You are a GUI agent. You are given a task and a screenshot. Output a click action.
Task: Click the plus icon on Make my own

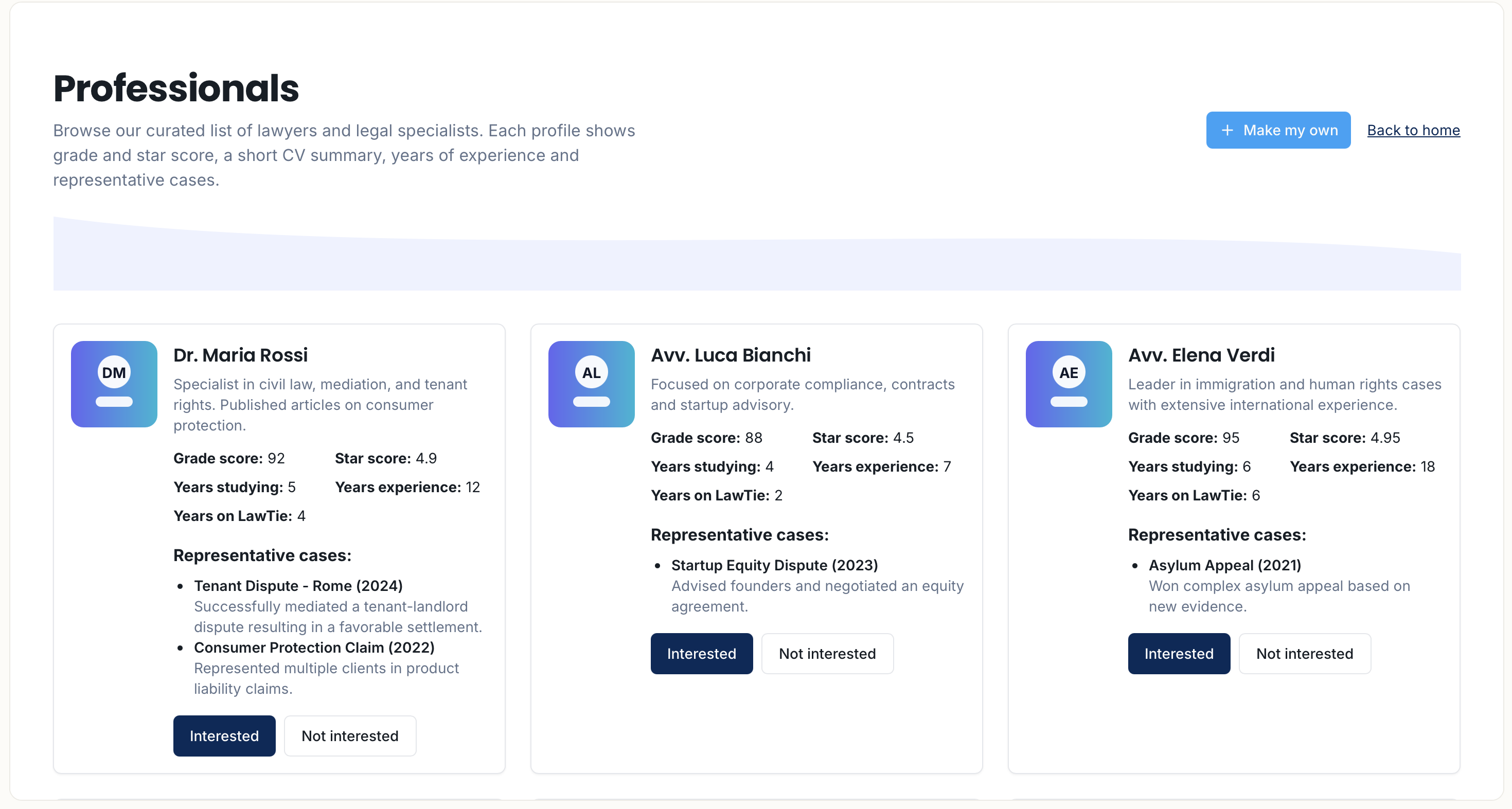click(x=1227, y=130)
